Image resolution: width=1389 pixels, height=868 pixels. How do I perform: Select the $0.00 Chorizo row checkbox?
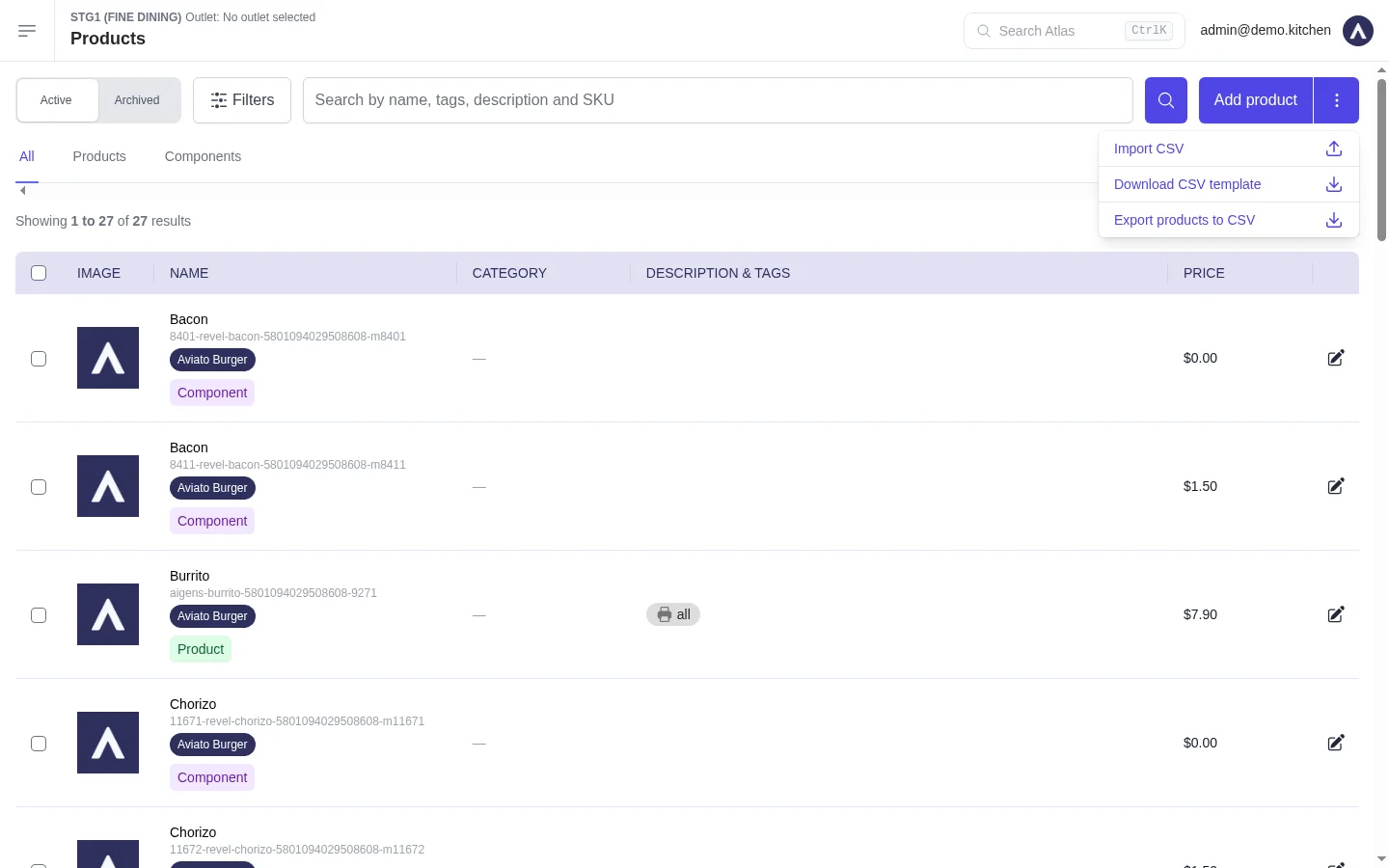[x=39, y=744]
